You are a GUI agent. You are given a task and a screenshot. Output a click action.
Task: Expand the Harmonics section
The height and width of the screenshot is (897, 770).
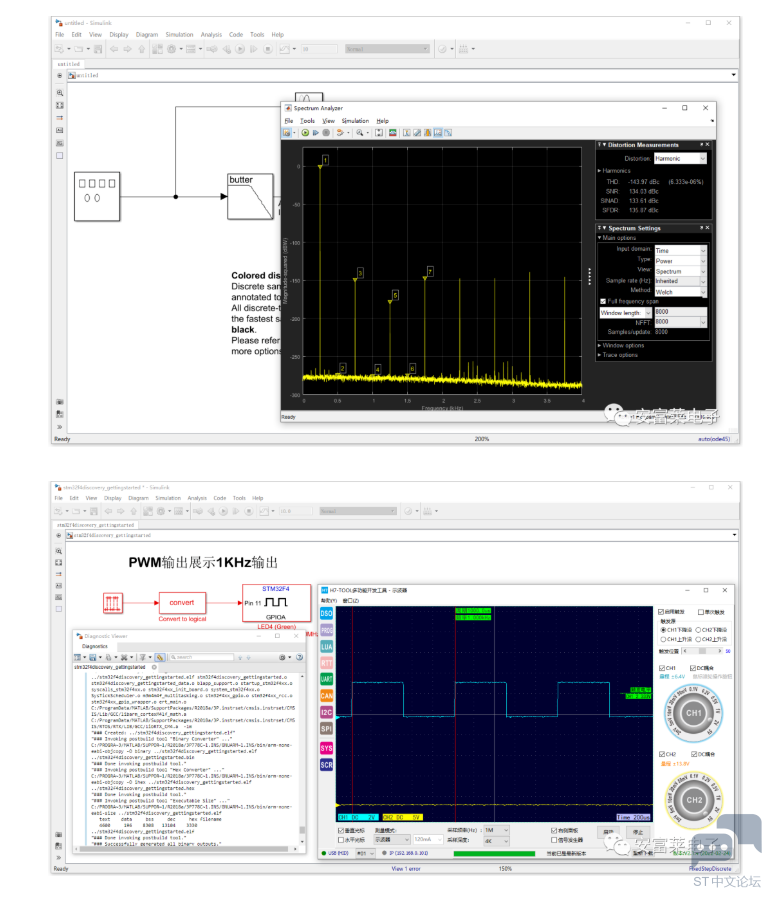pos(614,171)
